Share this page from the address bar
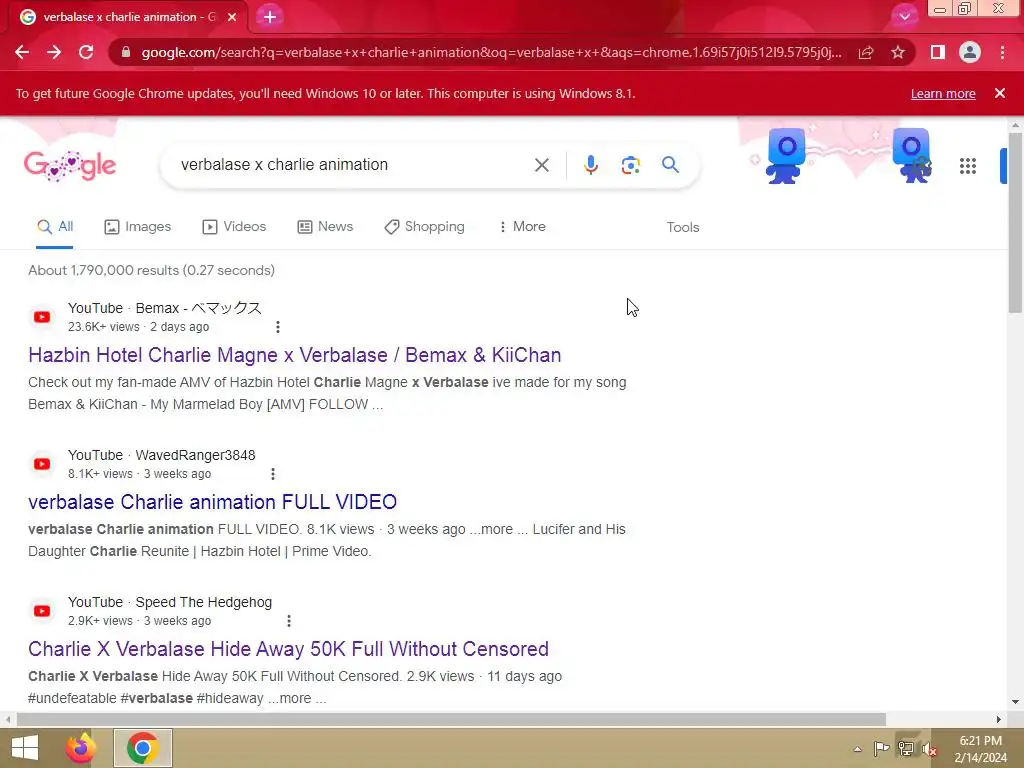Screen dimensions: 1024x768 click(x=866, y=52)
